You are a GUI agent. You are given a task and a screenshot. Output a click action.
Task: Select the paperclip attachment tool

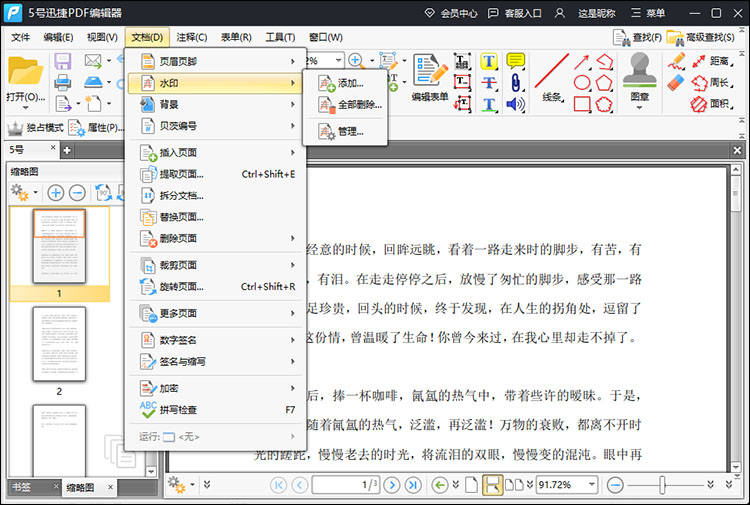pyautogui.click(x=516, y=82)
